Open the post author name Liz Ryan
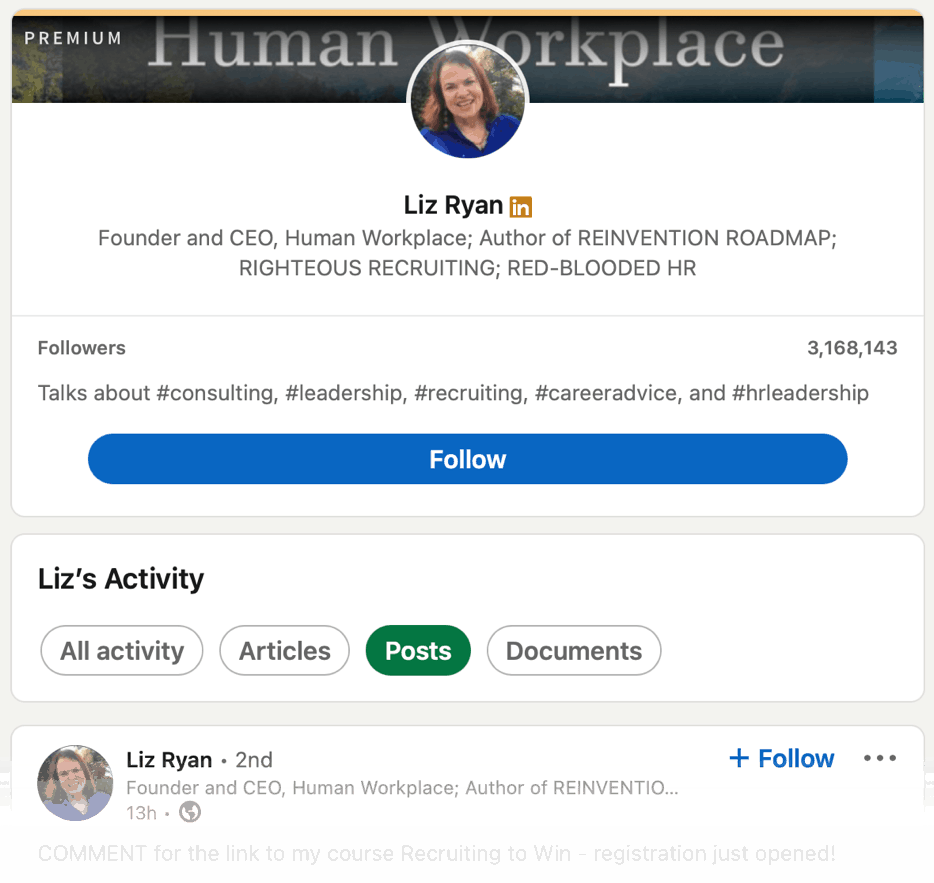 click(x=169, y=760)
